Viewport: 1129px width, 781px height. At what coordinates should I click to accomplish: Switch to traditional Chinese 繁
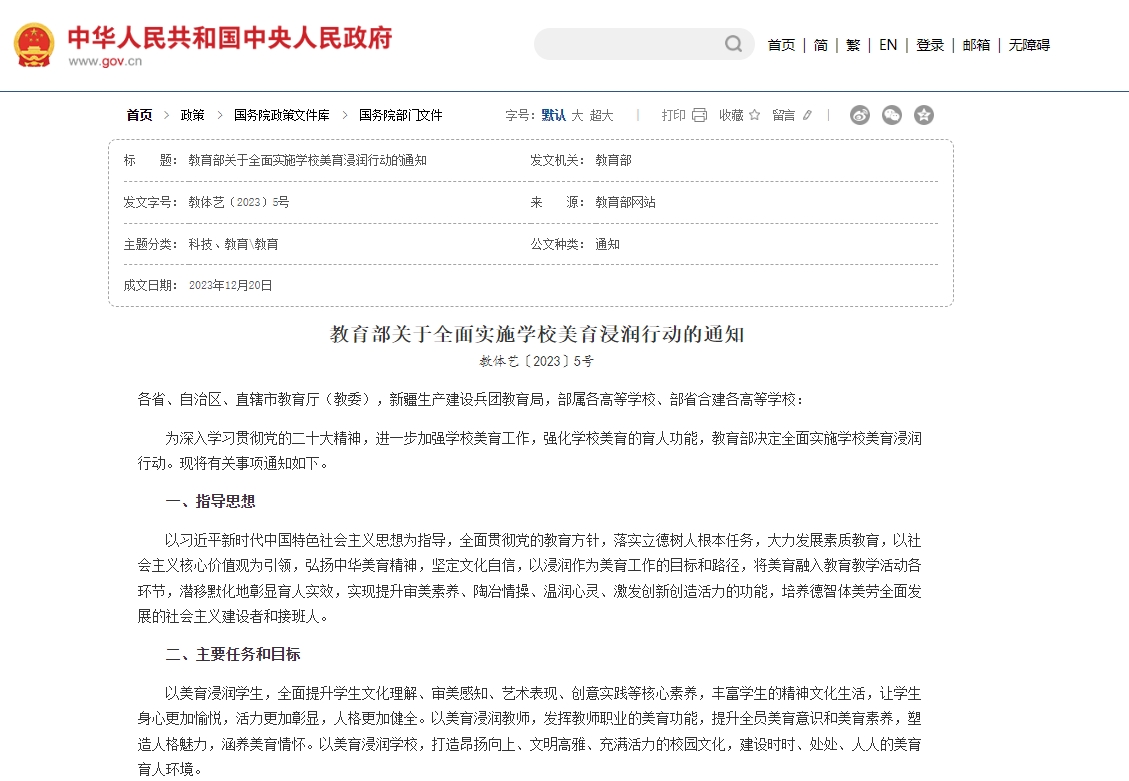[x=853, y=45]
